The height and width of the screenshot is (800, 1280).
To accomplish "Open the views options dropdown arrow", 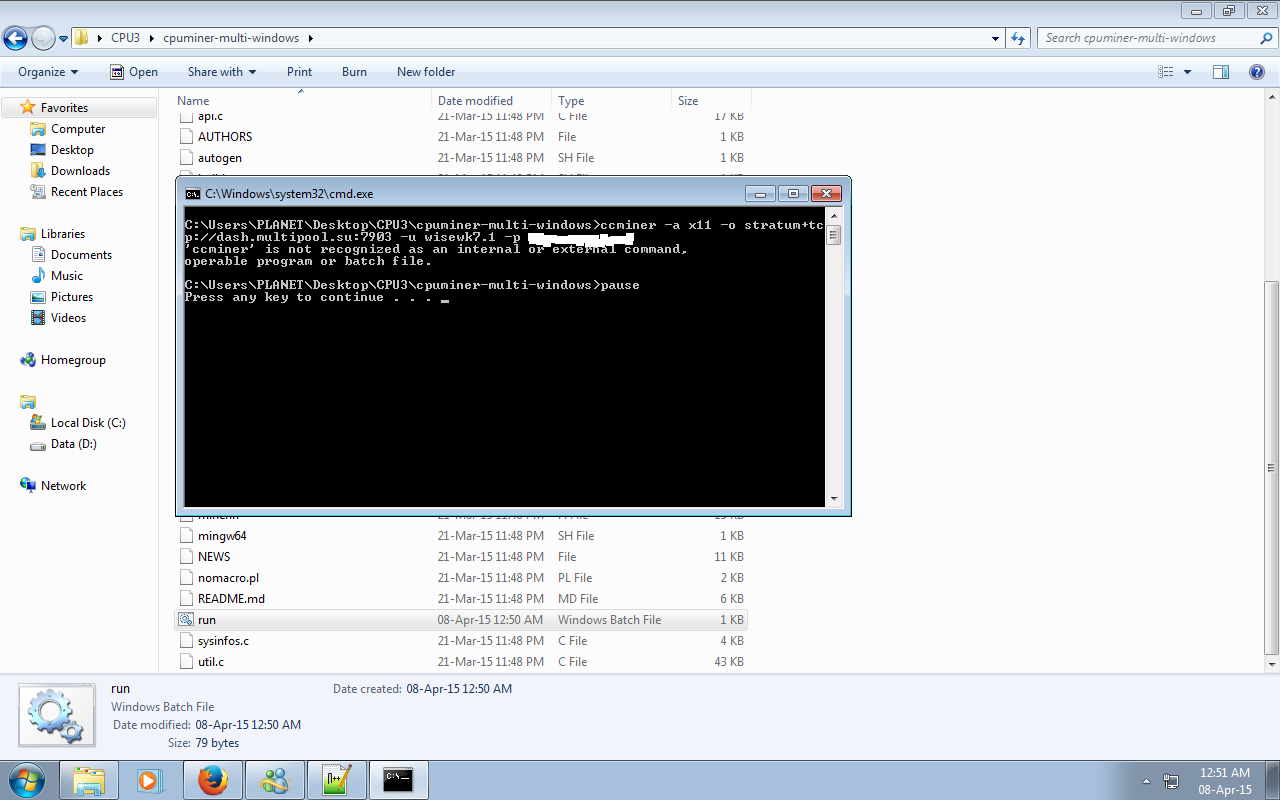I will click(x=1187, y=72).
